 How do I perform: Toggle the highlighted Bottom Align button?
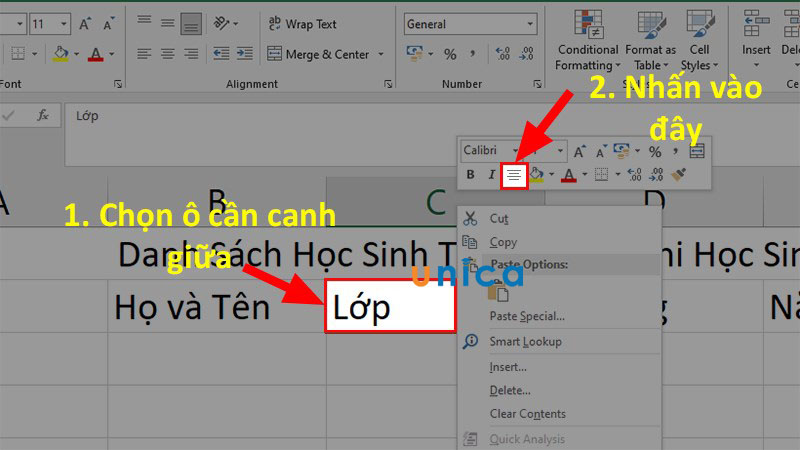pos(191,24)
